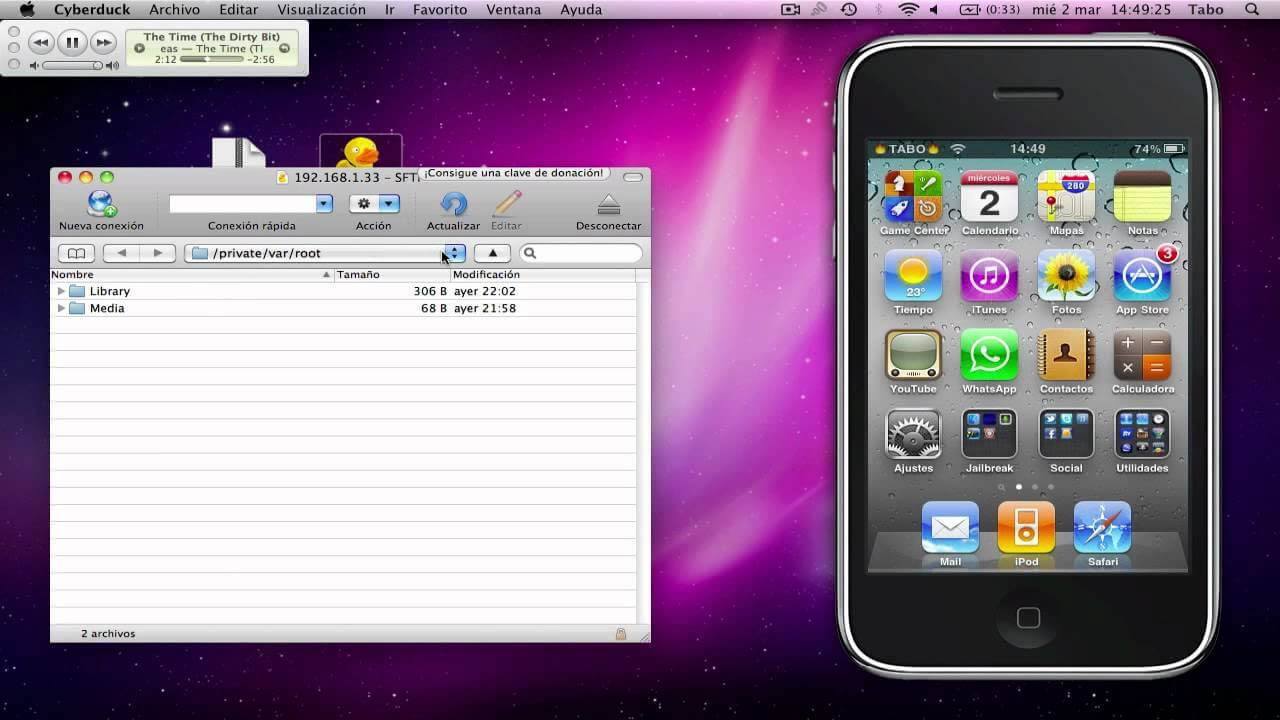Sort by the Tamaño column header
The width and height of the screenshot is (1280, 720).
point(392,274)
